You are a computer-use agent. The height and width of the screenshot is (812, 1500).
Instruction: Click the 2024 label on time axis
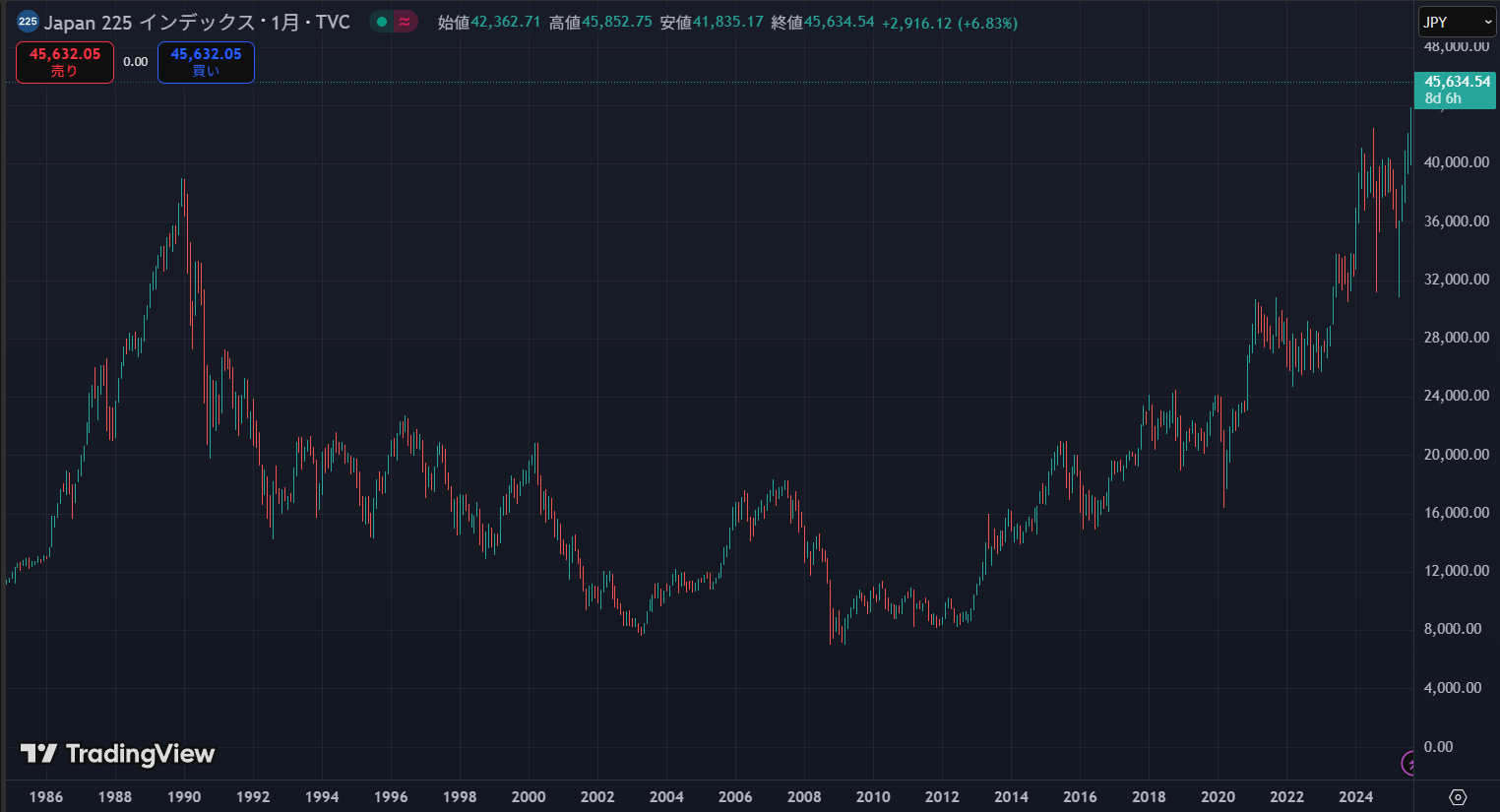(x=1355, y=796)
